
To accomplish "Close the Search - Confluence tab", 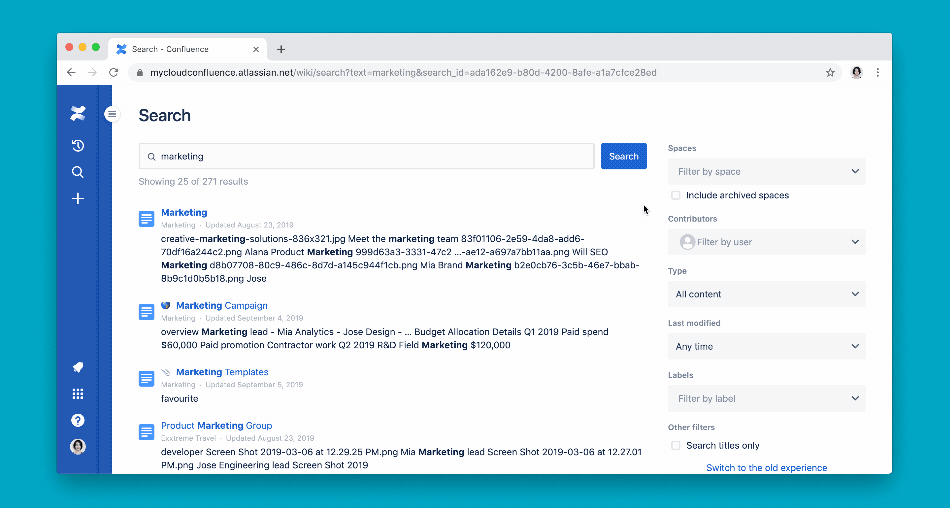I will point(256,49).
